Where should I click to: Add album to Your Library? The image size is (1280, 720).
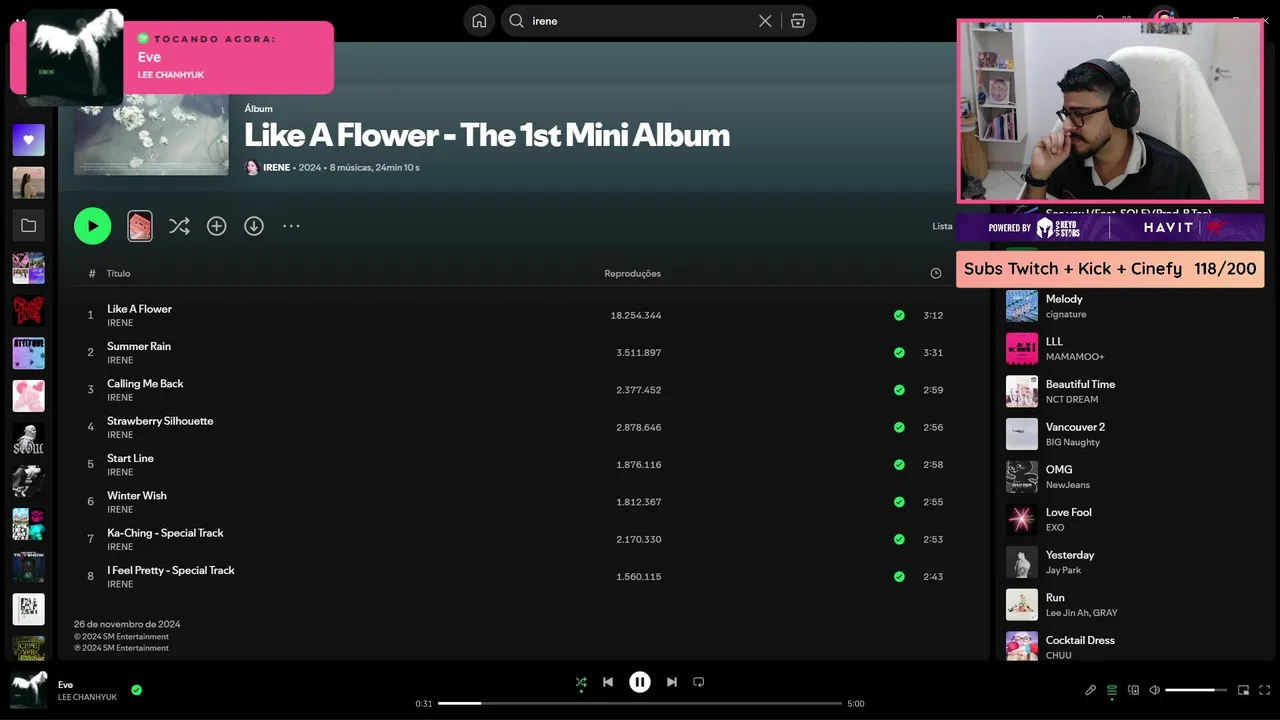[x=217, y=226]
